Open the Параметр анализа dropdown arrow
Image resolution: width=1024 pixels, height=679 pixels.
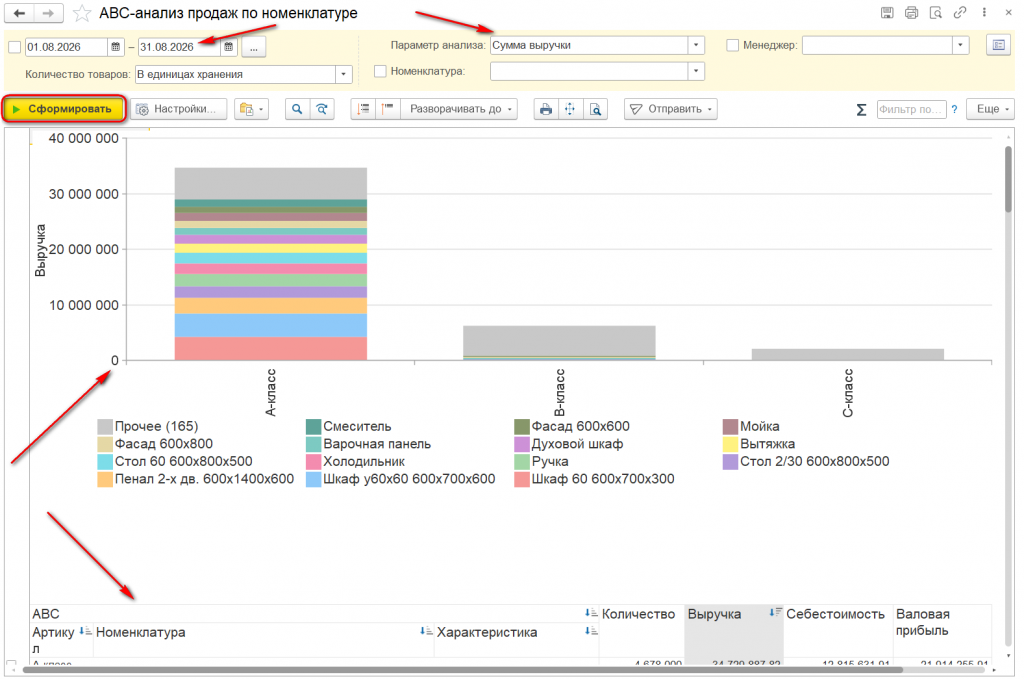[x=696, y=45]
